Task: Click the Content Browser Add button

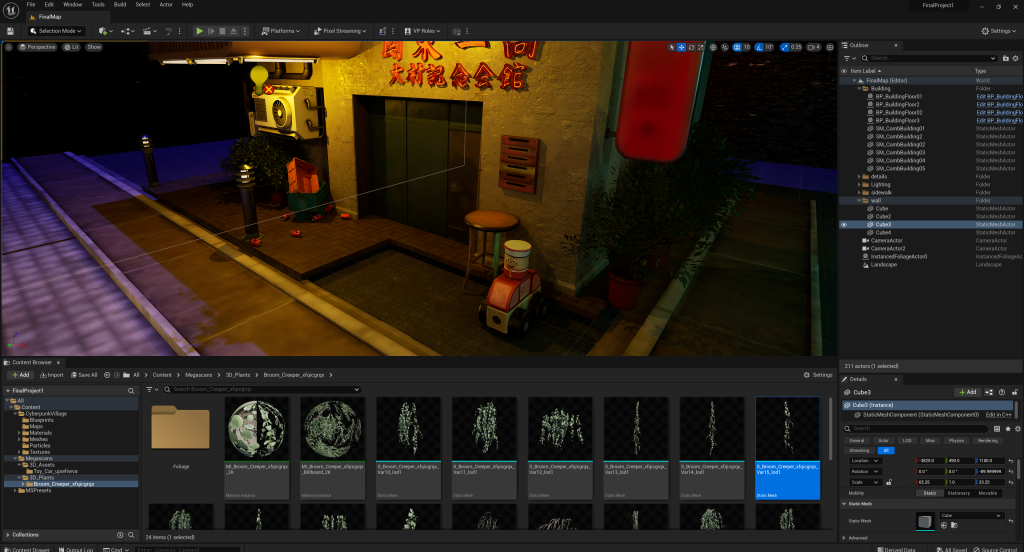Action: [x=21, y=375]
